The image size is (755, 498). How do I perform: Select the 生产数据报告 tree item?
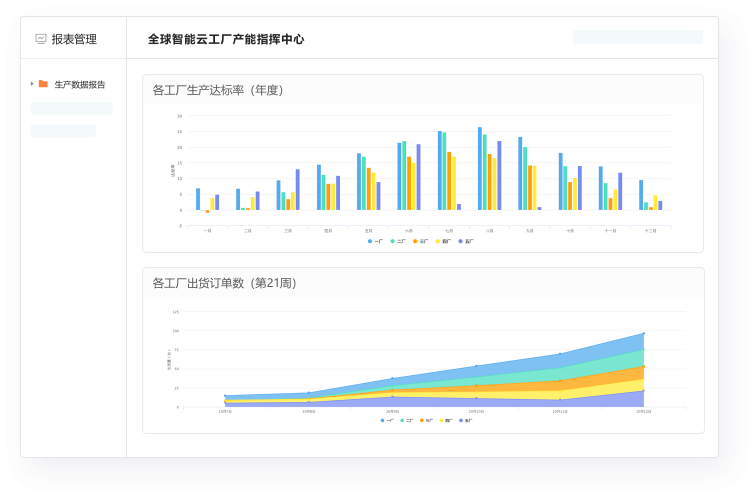point(79,84)
